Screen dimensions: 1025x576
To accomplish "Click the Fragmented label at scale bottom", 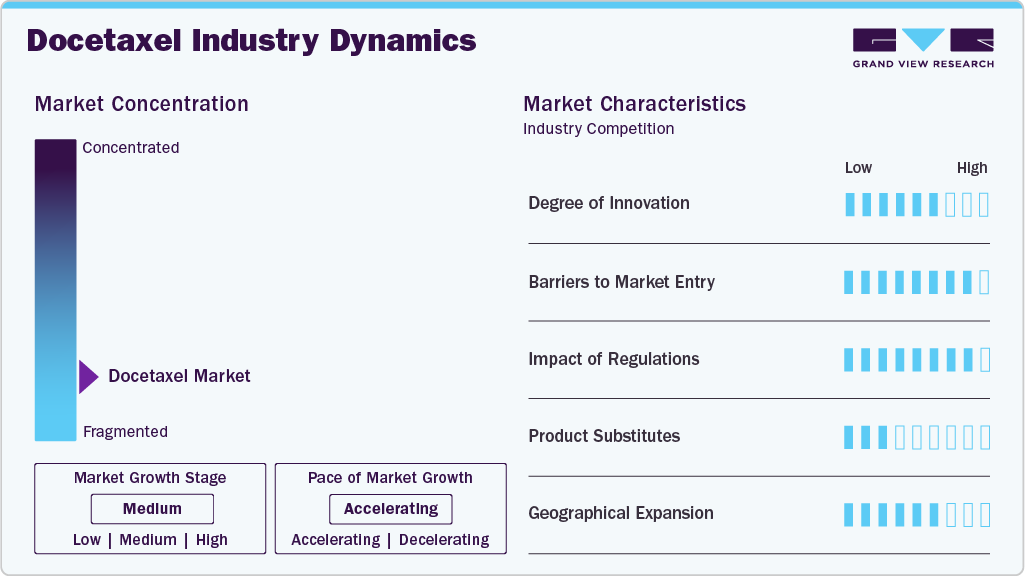I will click(125, 432).
